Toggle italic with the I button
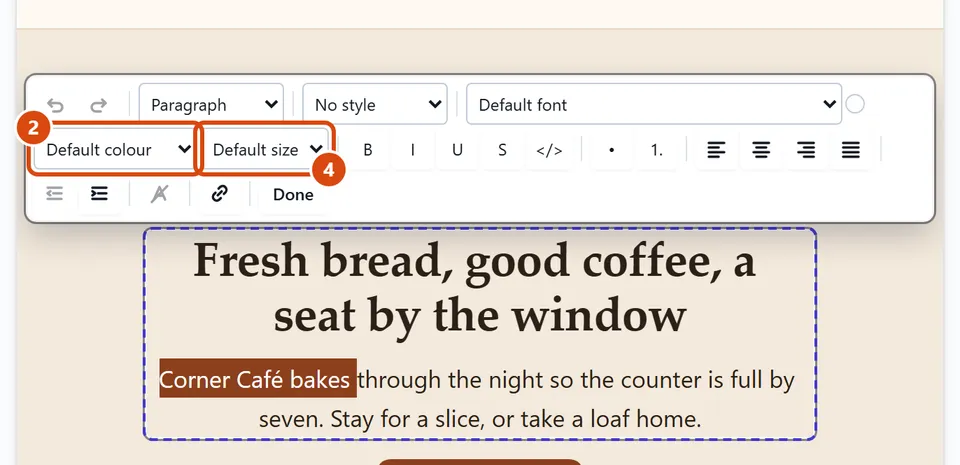Screen dimensions: 960x465 tap(413, 150)
